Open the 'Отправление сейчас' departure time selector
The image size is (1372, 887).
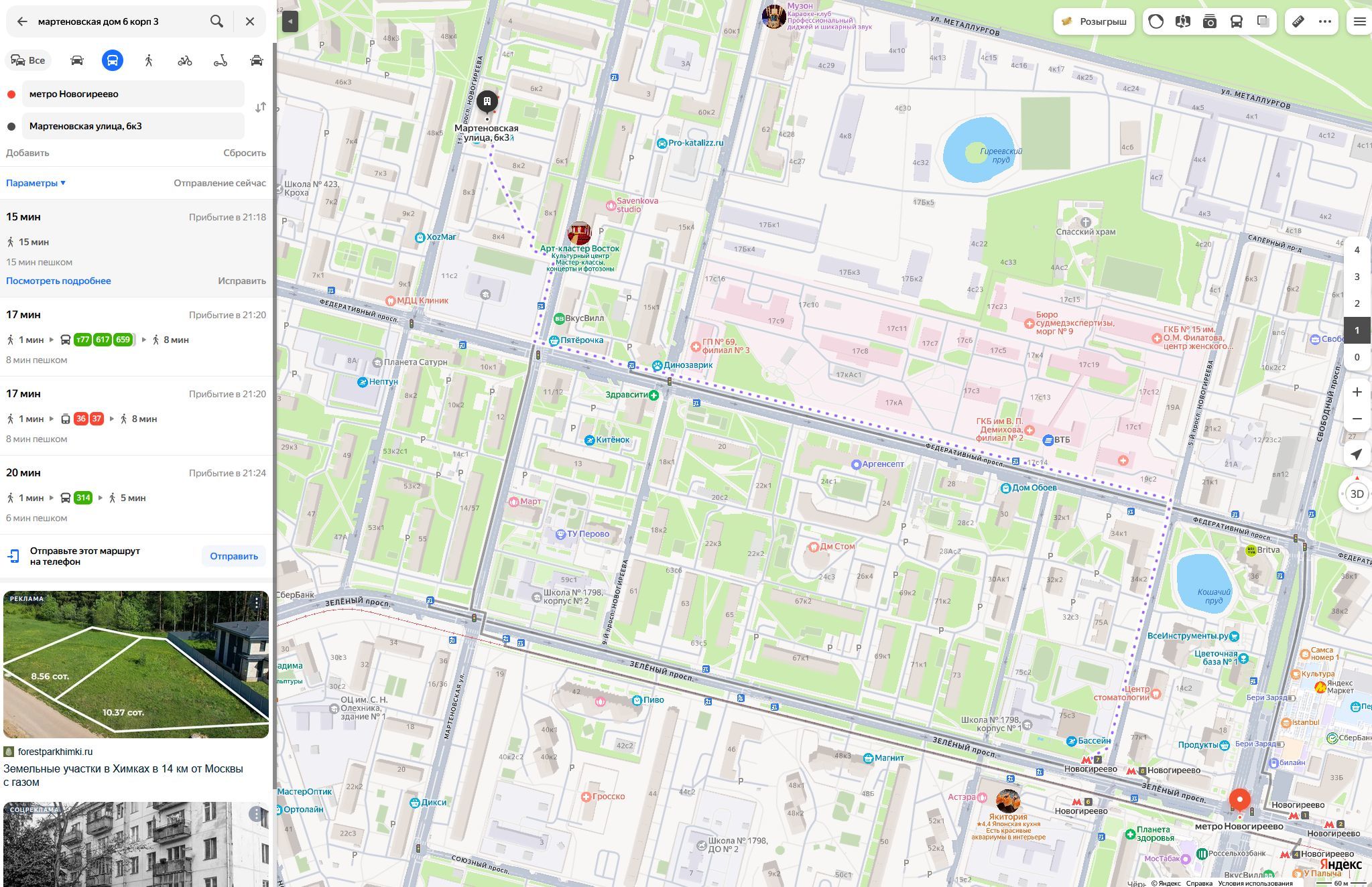(x=219, y=182)
